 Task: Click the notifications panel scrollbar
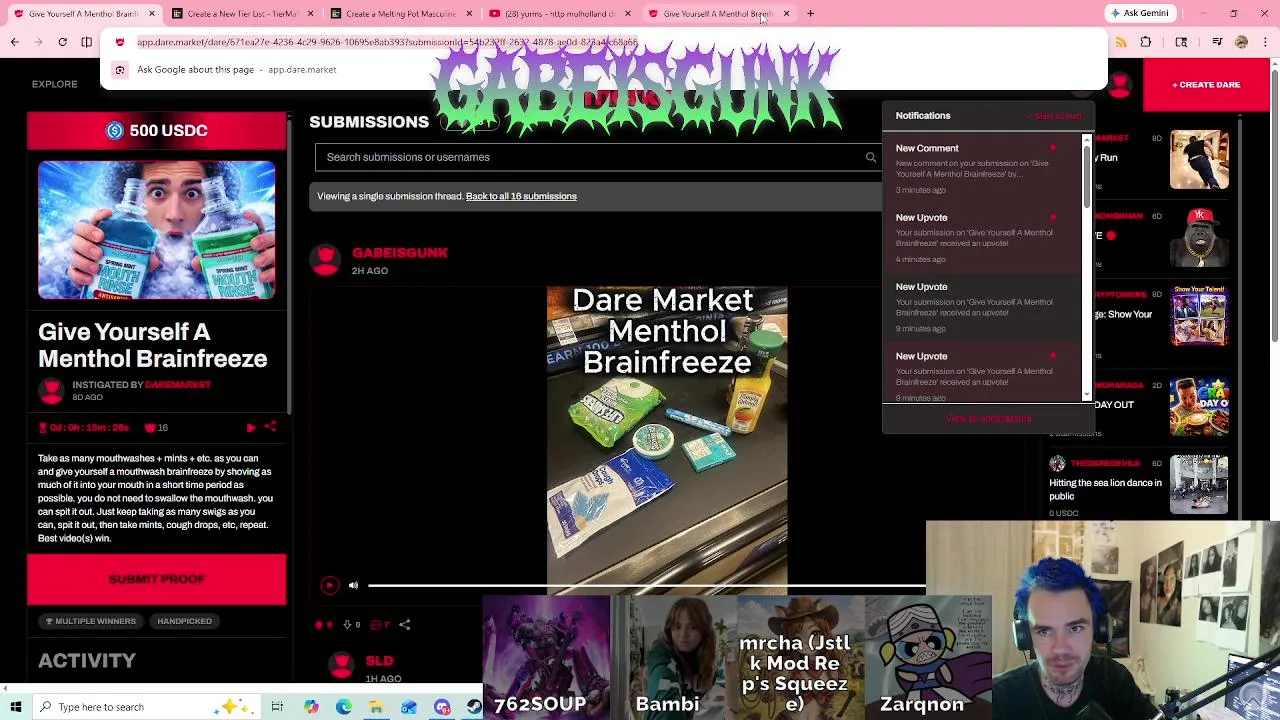(1087, 178)
